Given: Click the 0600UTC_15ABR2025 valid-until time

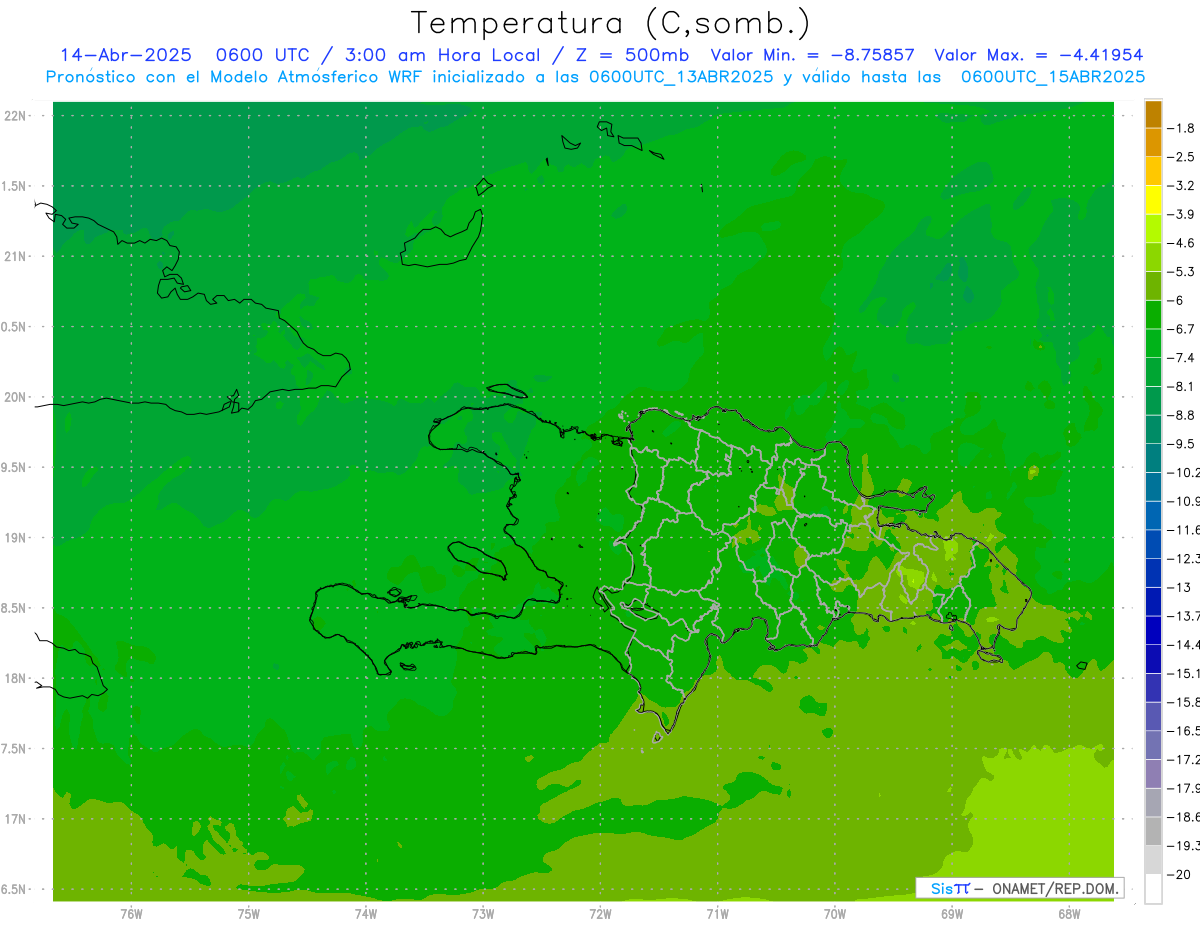Looking at the screenshot, I should 1053,76.
